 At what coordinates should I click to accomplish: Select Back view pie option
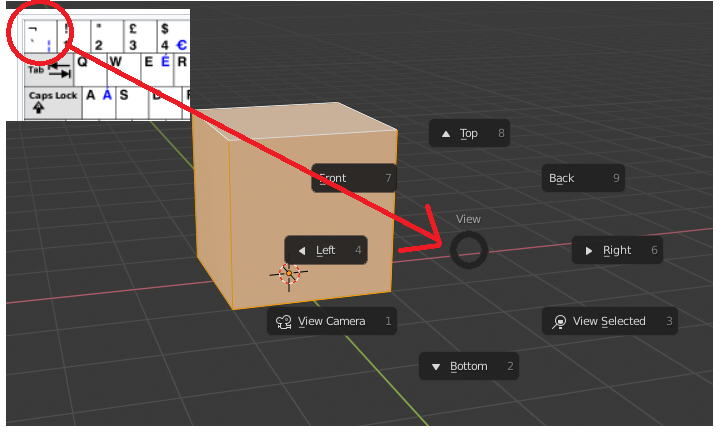[583, 178]
